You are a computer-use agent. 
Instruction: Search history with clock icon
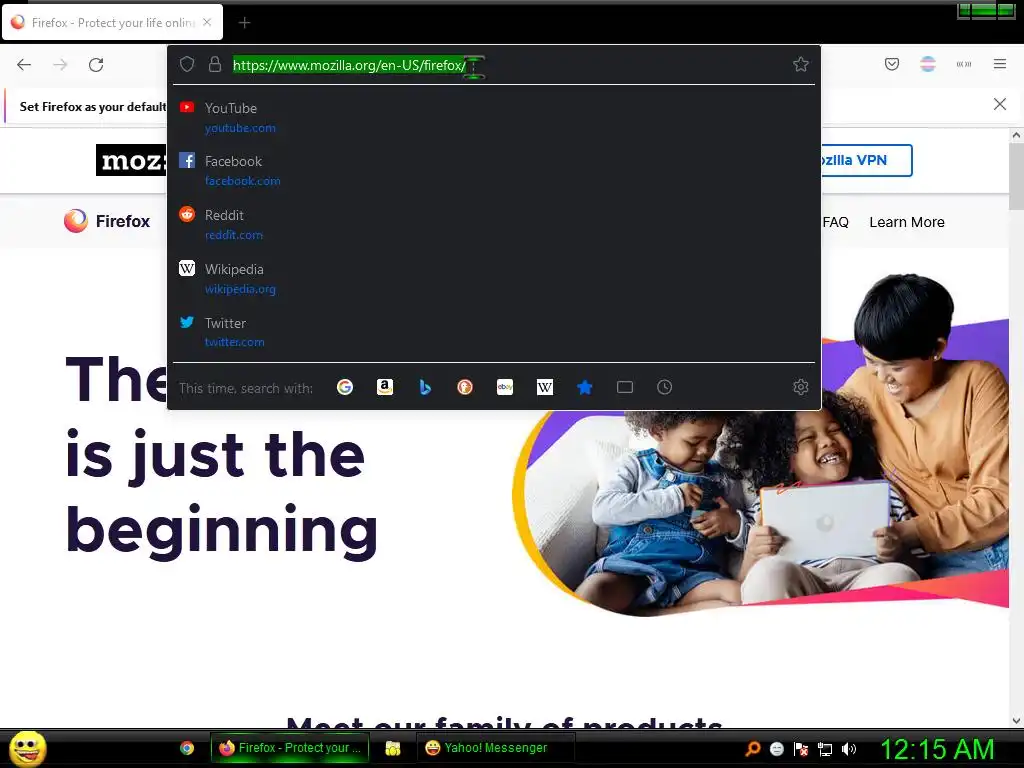click(x=664, y=387)
